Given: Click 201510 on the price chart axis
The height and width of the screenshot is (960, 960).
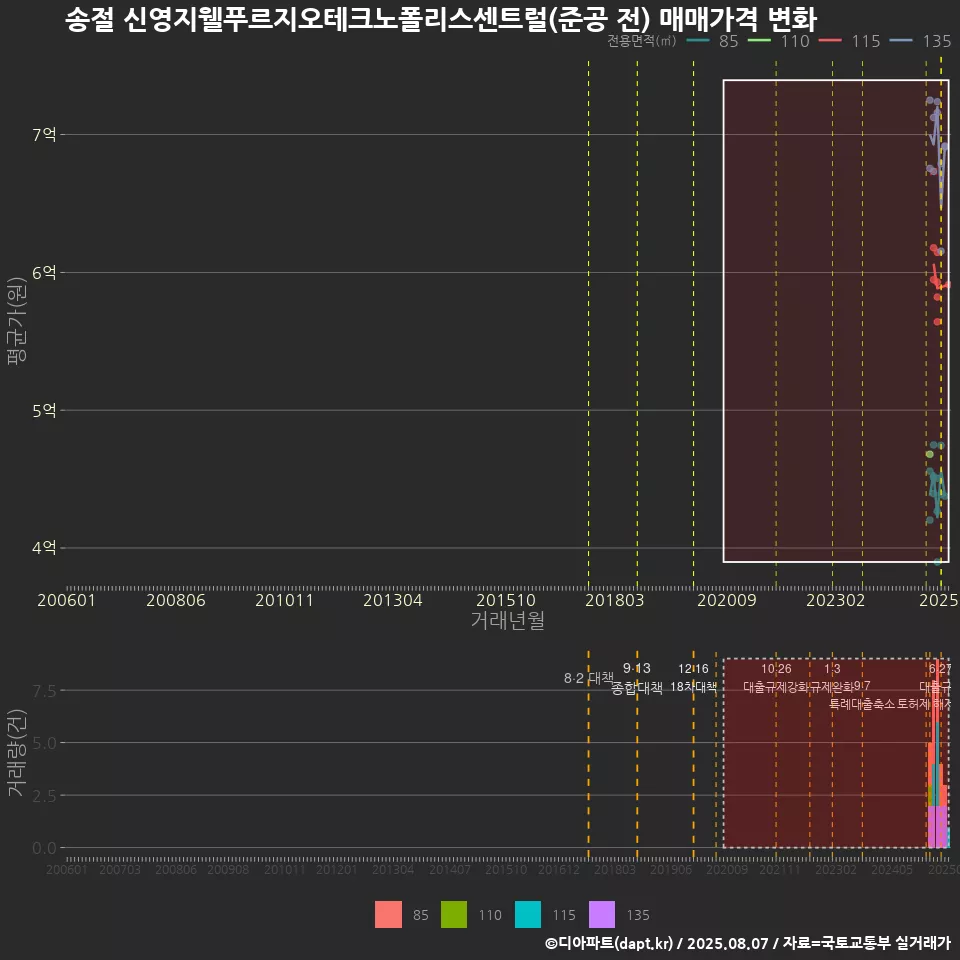Looking at the screenshot, I should [506, 600].
